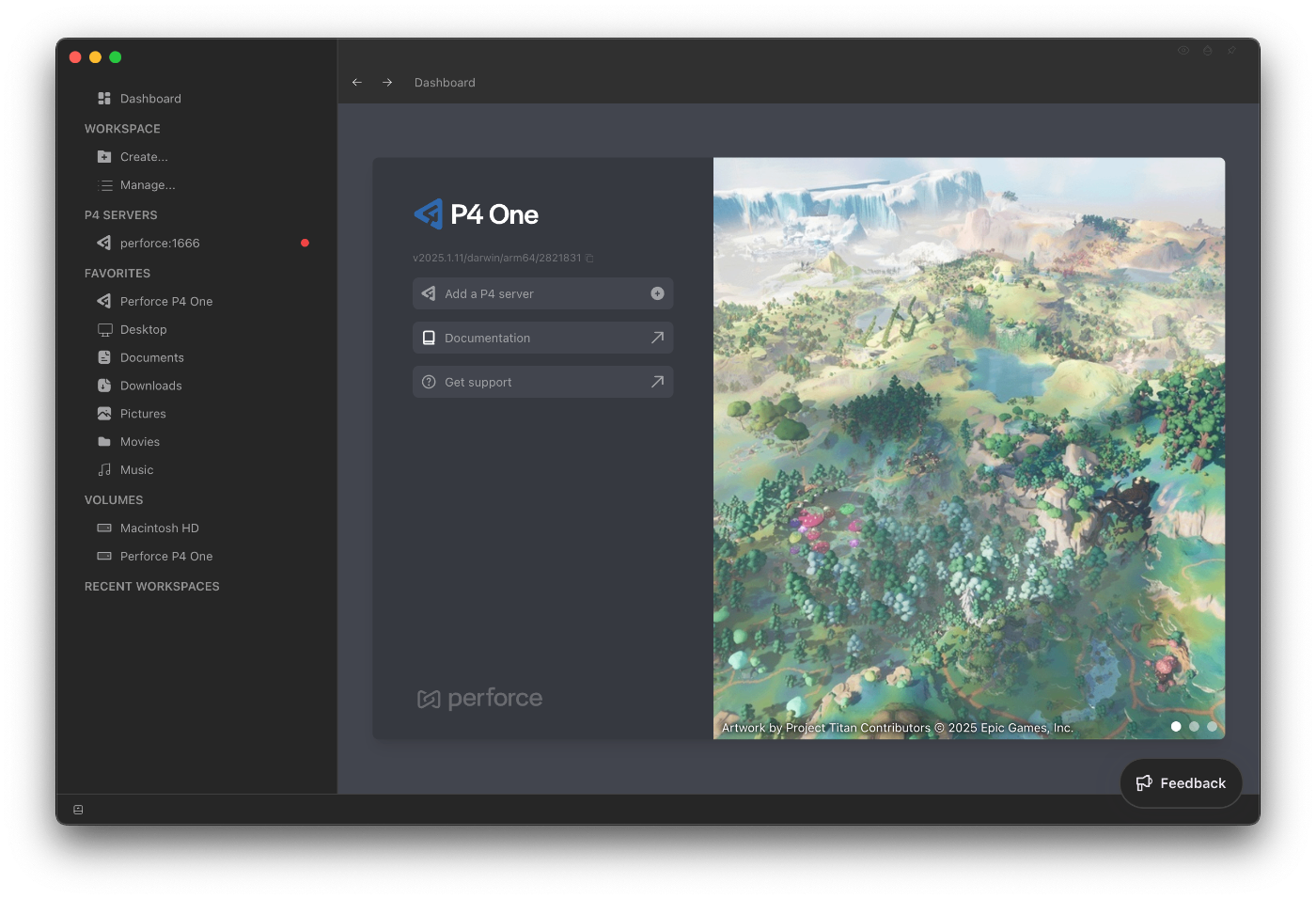Screen dimensions: 1316x899
Task: Open the Feedback button
Action: pos(1181,783)
